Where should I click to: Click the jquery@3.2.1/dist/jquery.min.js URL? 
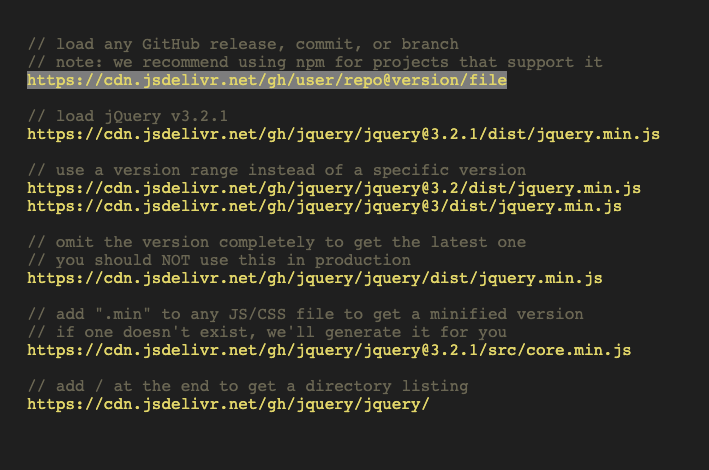click(343, 134)
